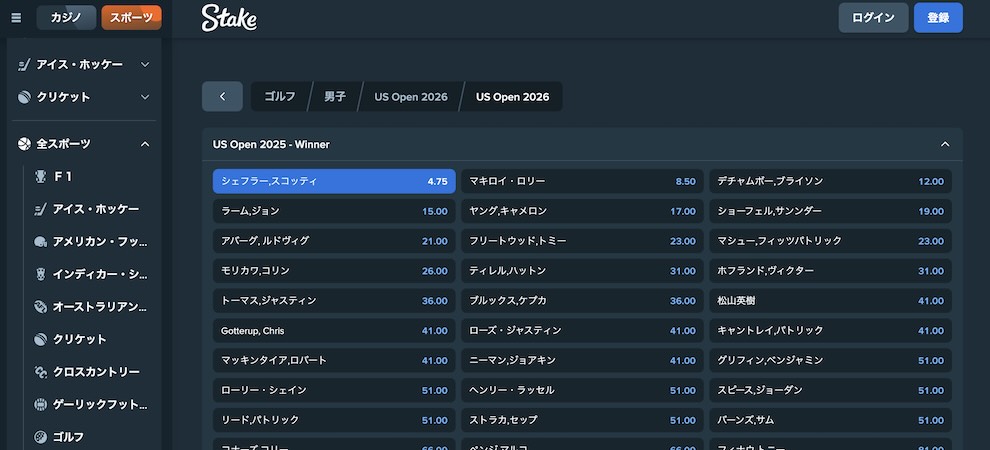The height and width of the screenshot is (450, 990).
Task: Click the 登録 button
Action: coord(938,18)
